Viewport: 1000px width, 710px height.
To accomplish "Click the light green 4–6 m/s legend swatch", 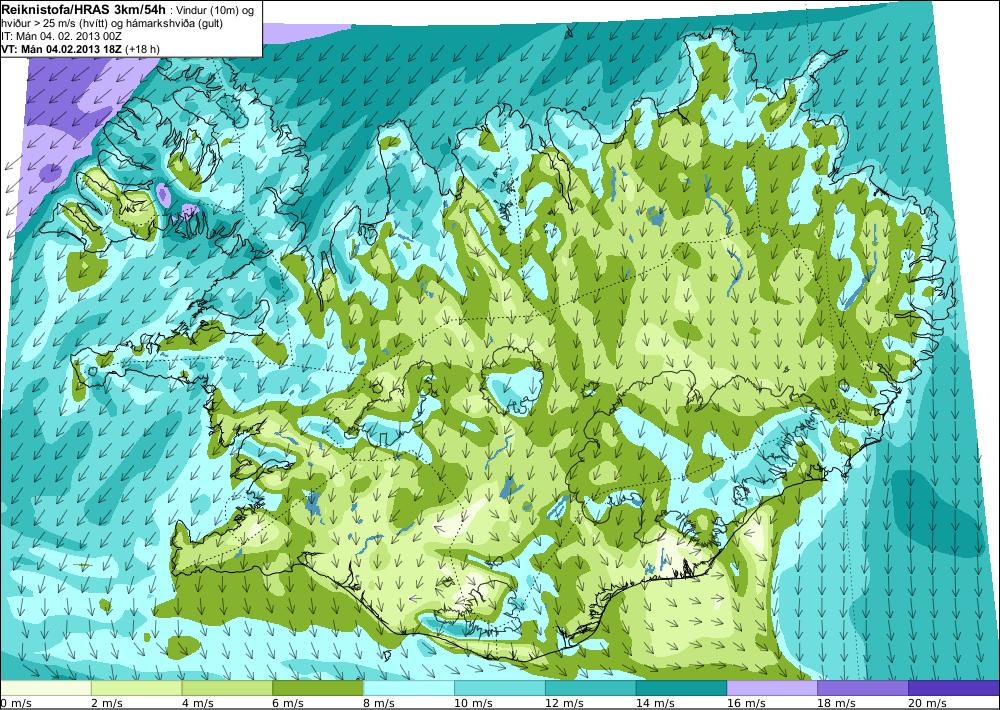I will pyautogui.click(x=227, y=688).
